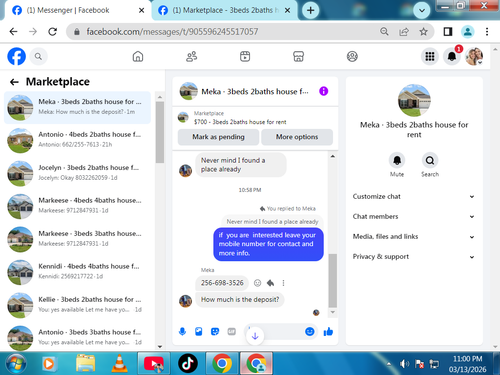Attach a photo file
The height and width of the screenshot is (375, 500).
point(199,331)
